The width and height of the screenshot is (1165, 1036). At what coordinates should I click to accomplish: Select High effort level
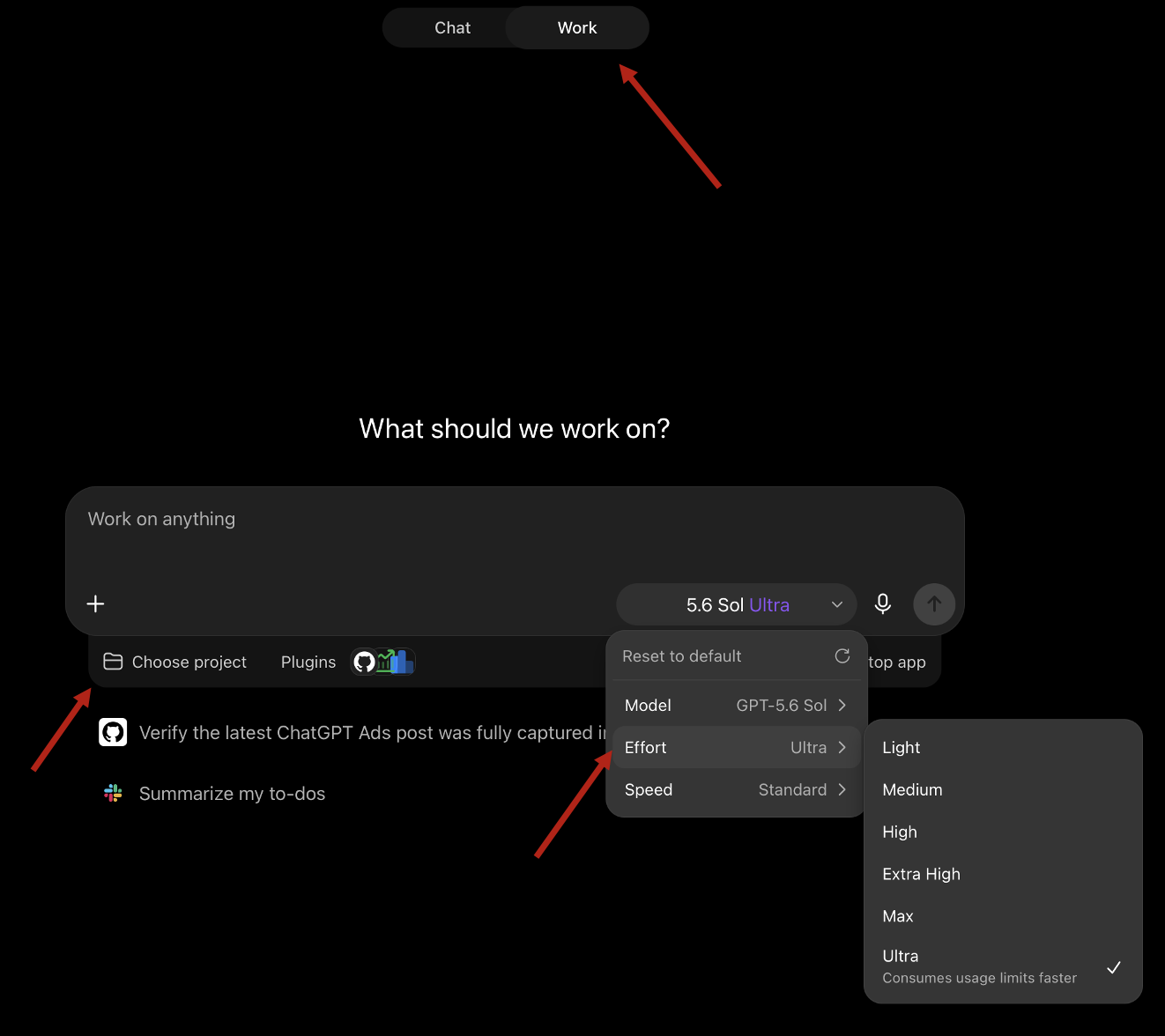1003,832
